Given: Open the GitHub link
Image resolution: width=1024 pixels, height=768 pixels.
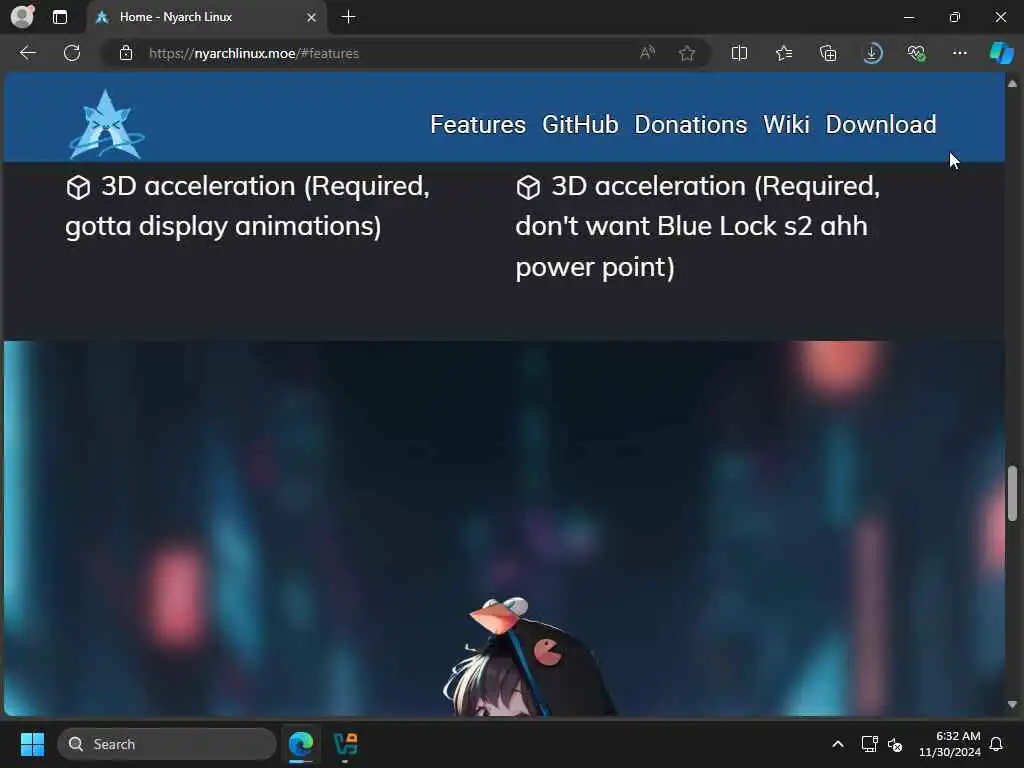Looking at the screenshot, I should [580, 124].
